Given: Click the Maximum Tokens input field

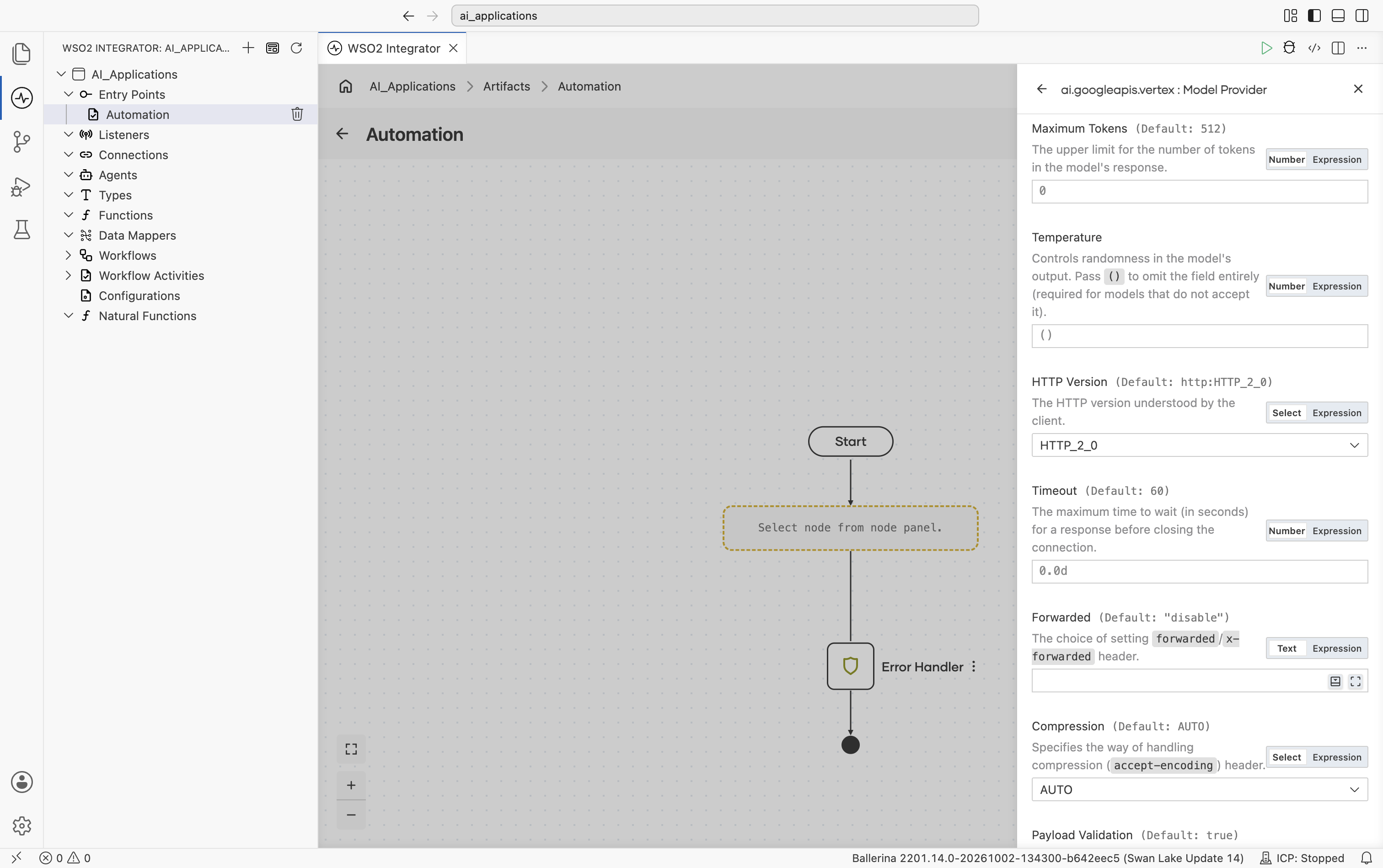Looking at the screenshot, I should [1199, 191].
